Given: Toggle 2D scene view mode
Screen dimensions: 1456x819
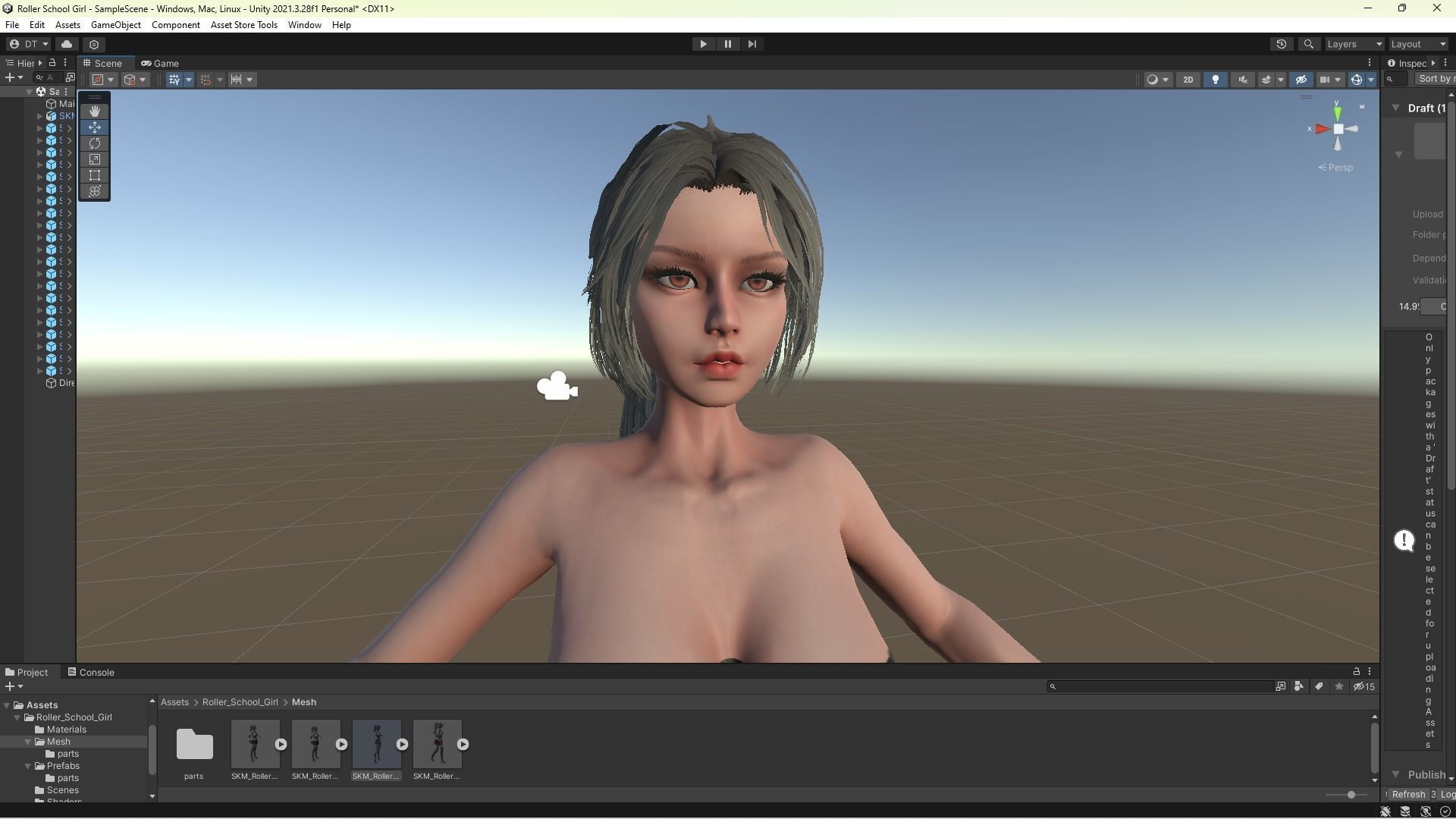Looking at the screenshot, I should 1188,80.
